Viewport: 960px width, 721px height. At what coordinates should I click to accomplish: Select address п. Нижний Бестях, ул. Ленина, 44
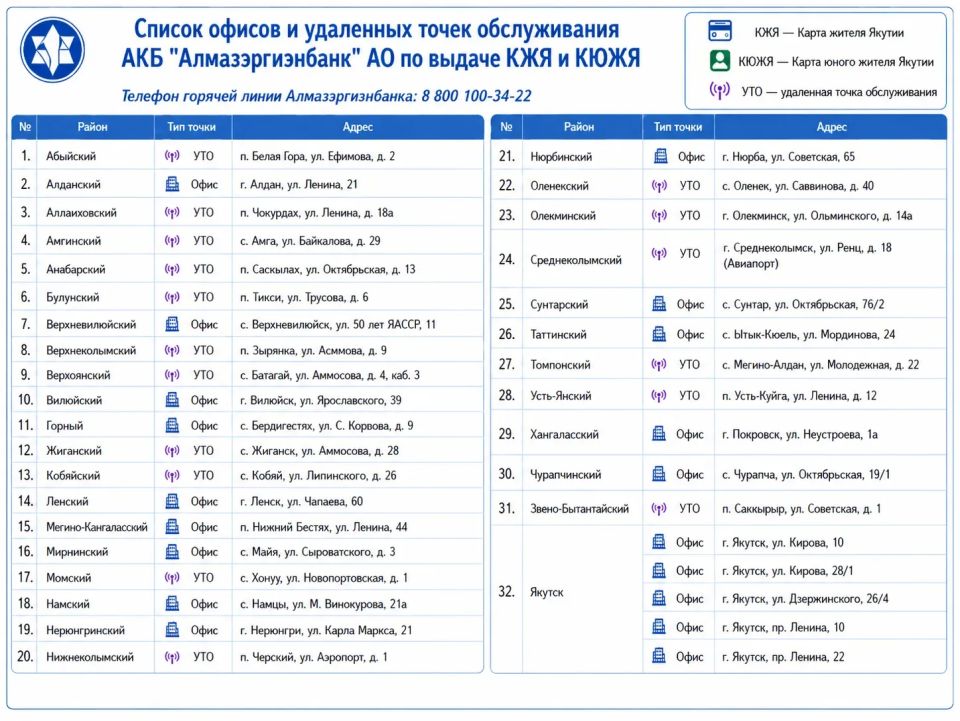324,527
